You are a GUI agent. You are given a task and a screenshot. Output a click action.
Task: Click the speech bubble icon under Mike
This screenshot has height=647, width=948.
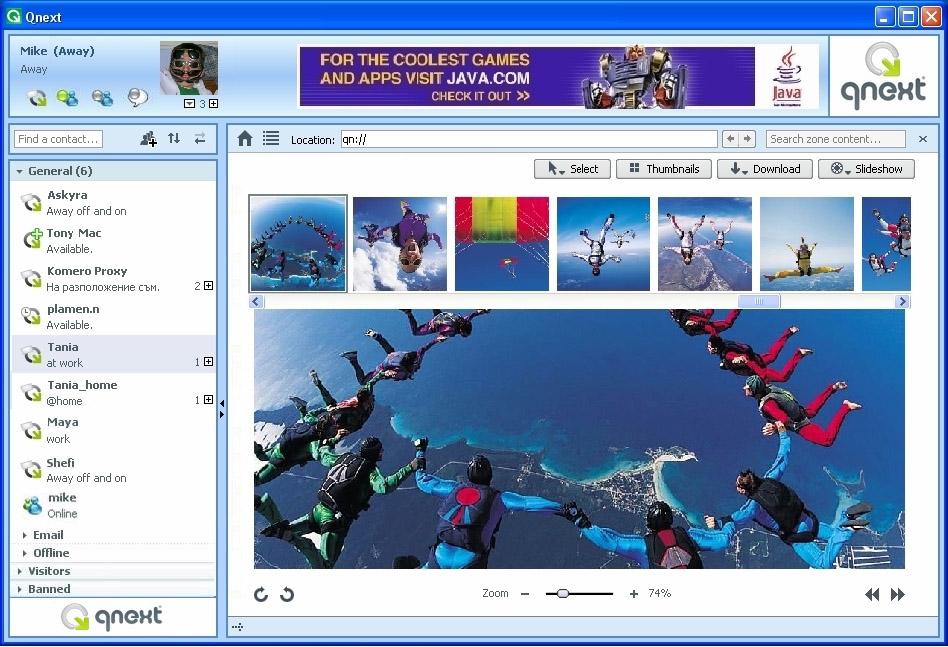(x=138, y=97)
